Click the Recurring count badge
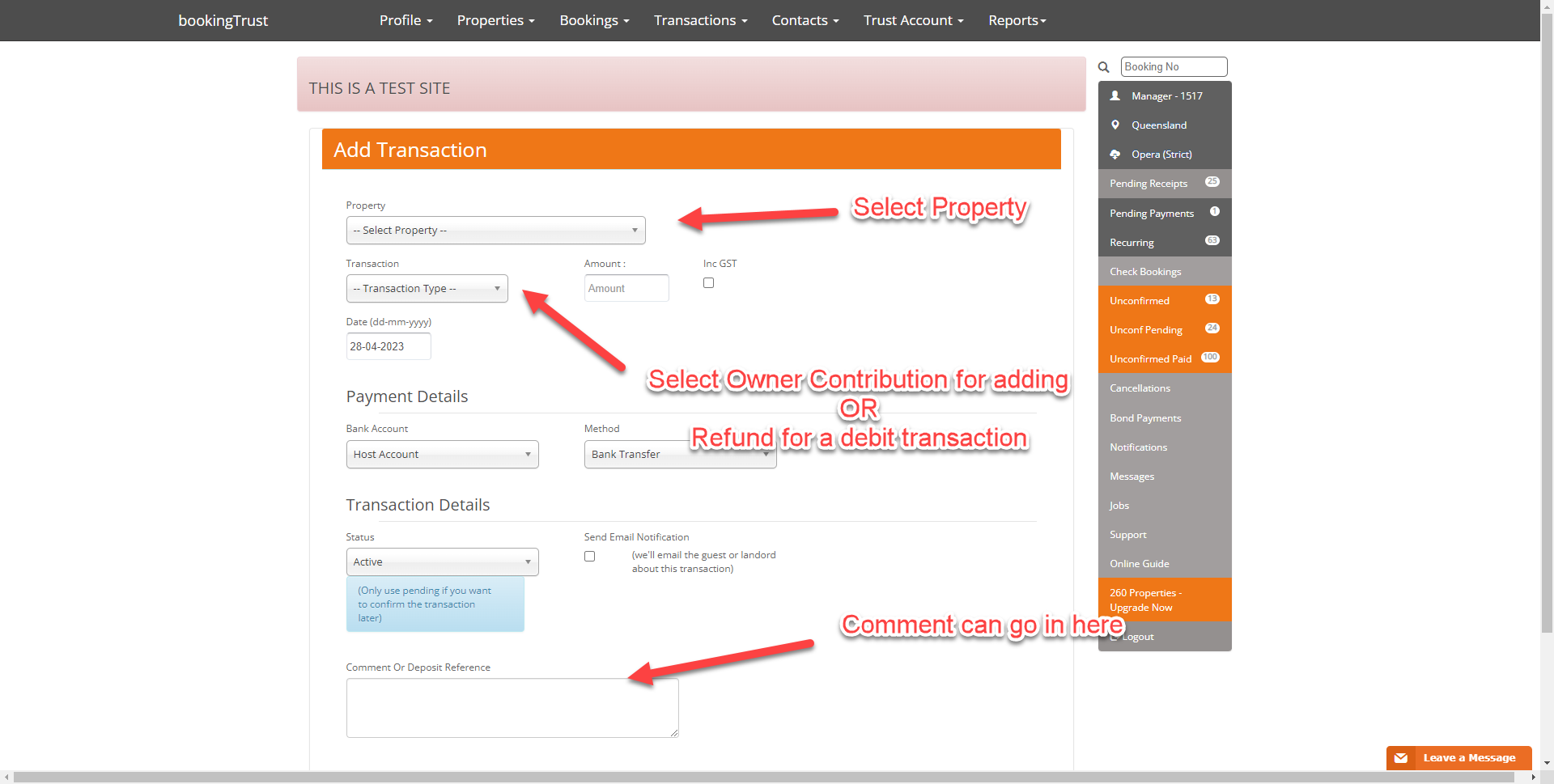 (x=1212, y=240)
